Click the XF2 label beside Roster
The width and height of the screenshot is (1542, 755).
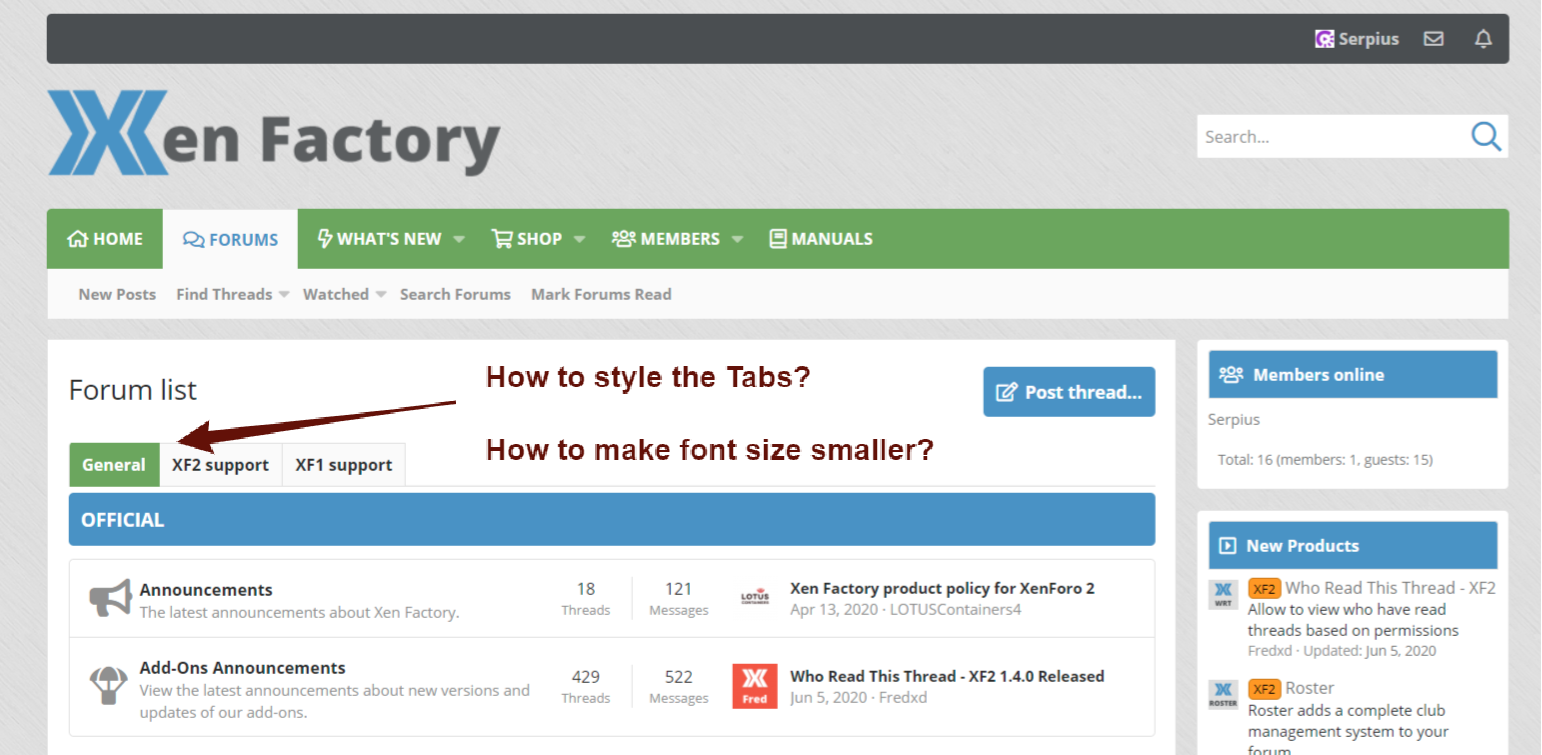1264,688
